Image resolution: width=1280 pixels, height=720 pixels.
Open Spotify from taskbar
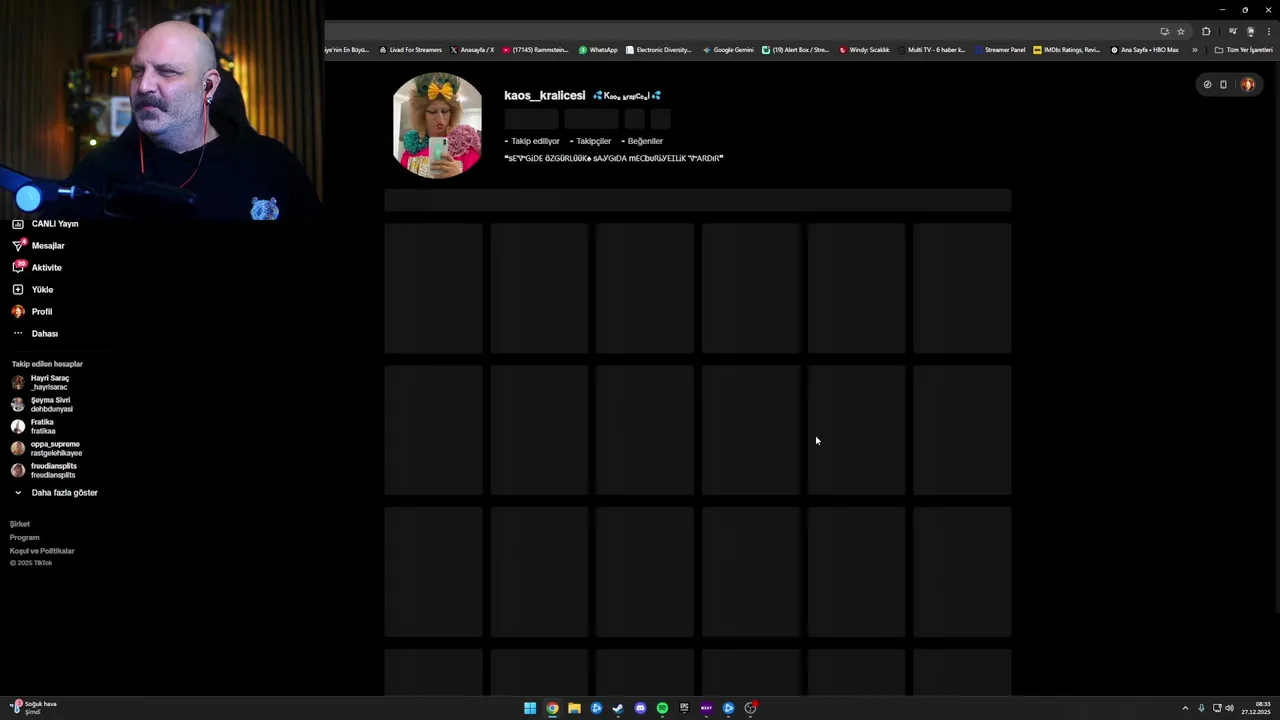coord(662,708)
